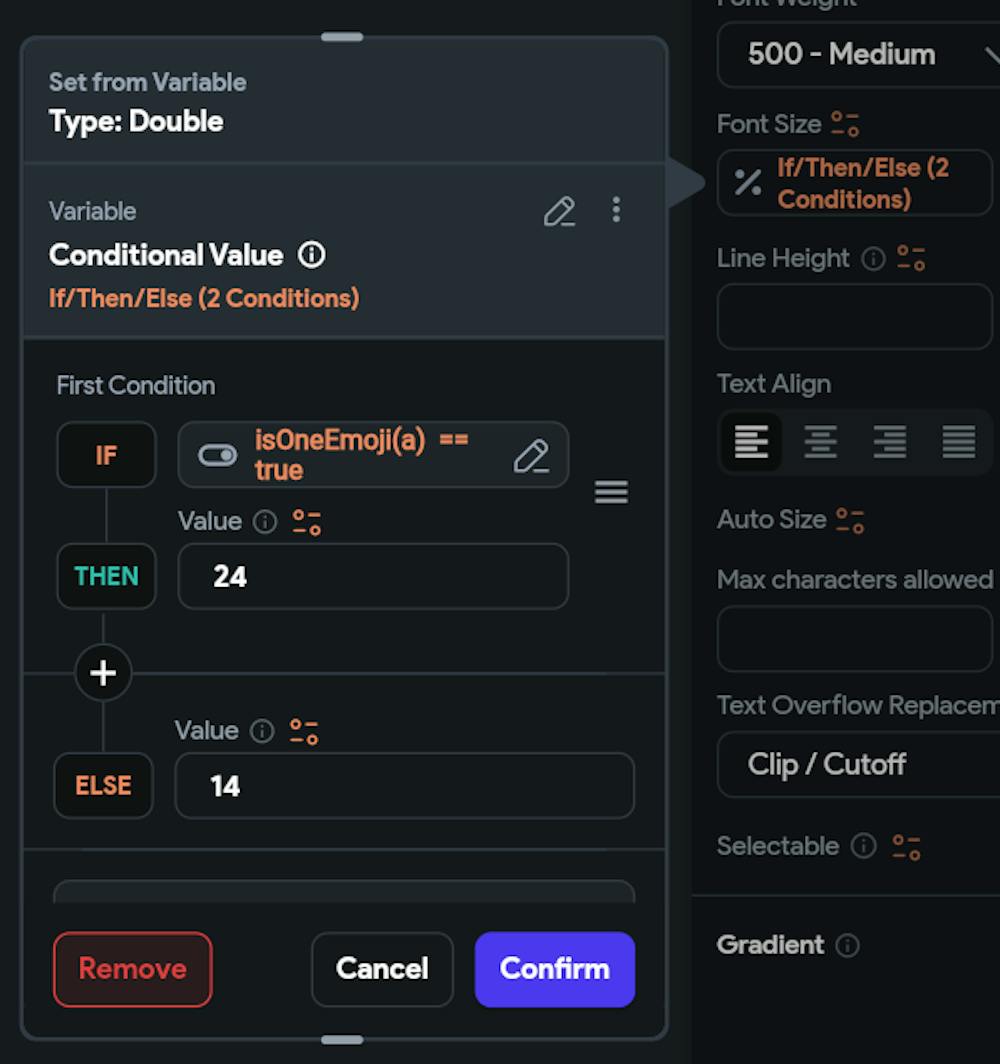Viewport: 1000px width, 1064px height.
Task: Click the edit pencil icon beside Variable
Action: point(559,211)
